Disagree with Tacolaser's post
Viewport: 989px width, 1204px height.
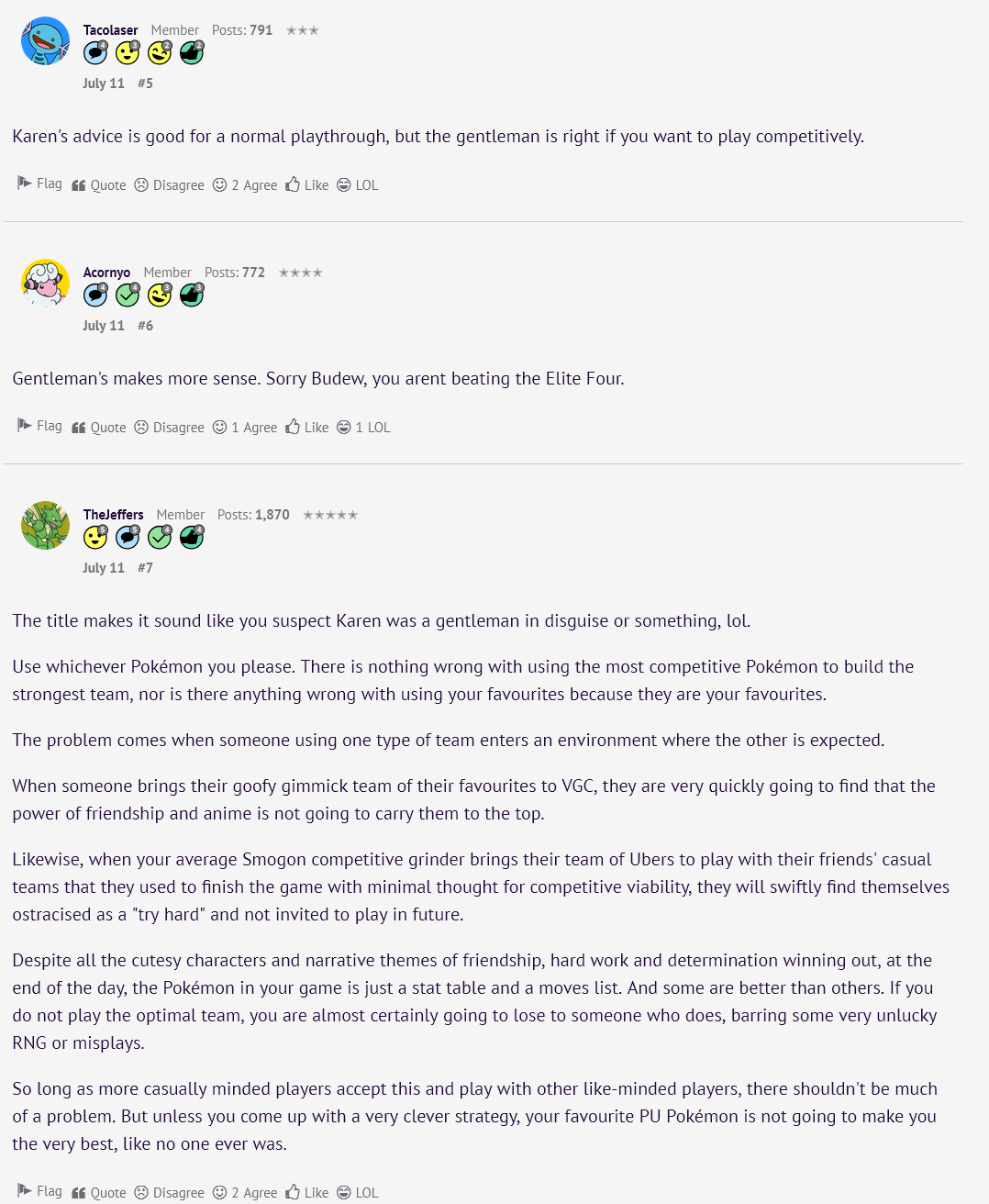[x=169, y=185]
